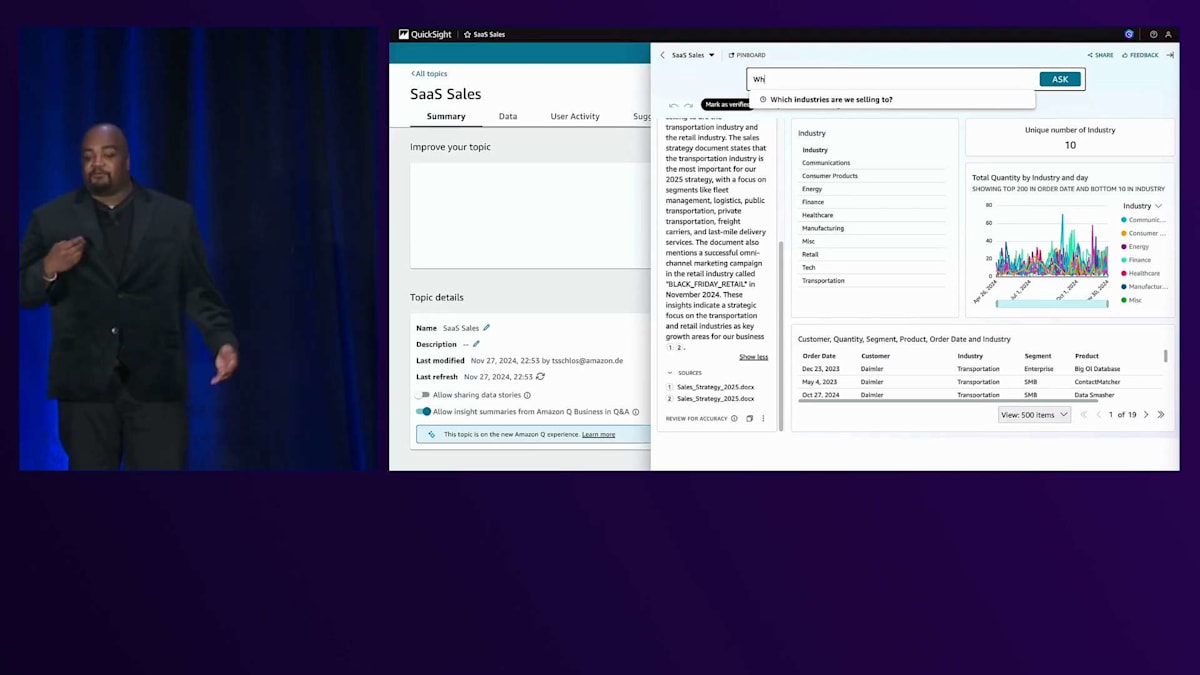Click citation number 2 at end of answer
This screenshot has height=675, width=1200.
tap(678, 347)
